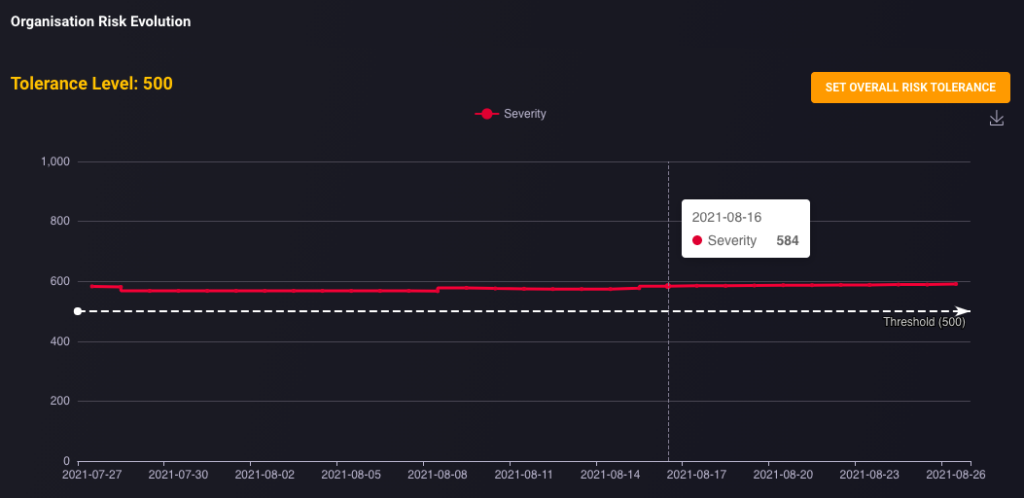1024x498 pixels.
Task: Click the first severity point on line
Action: (92, 286)
